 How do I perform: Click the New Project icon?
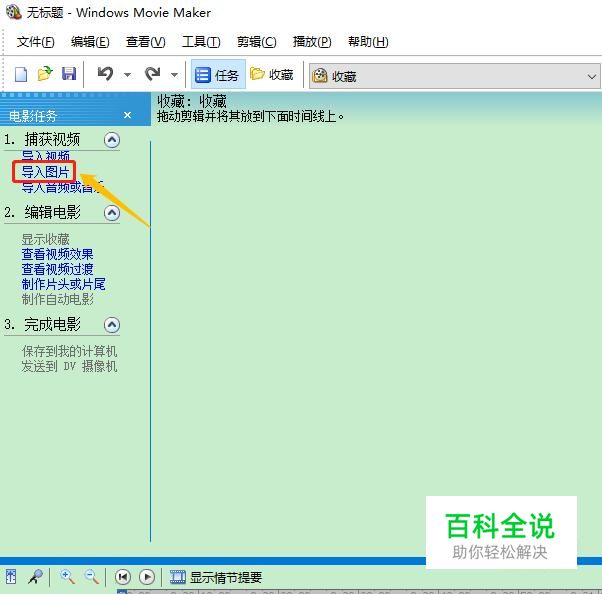pos(21,74)
